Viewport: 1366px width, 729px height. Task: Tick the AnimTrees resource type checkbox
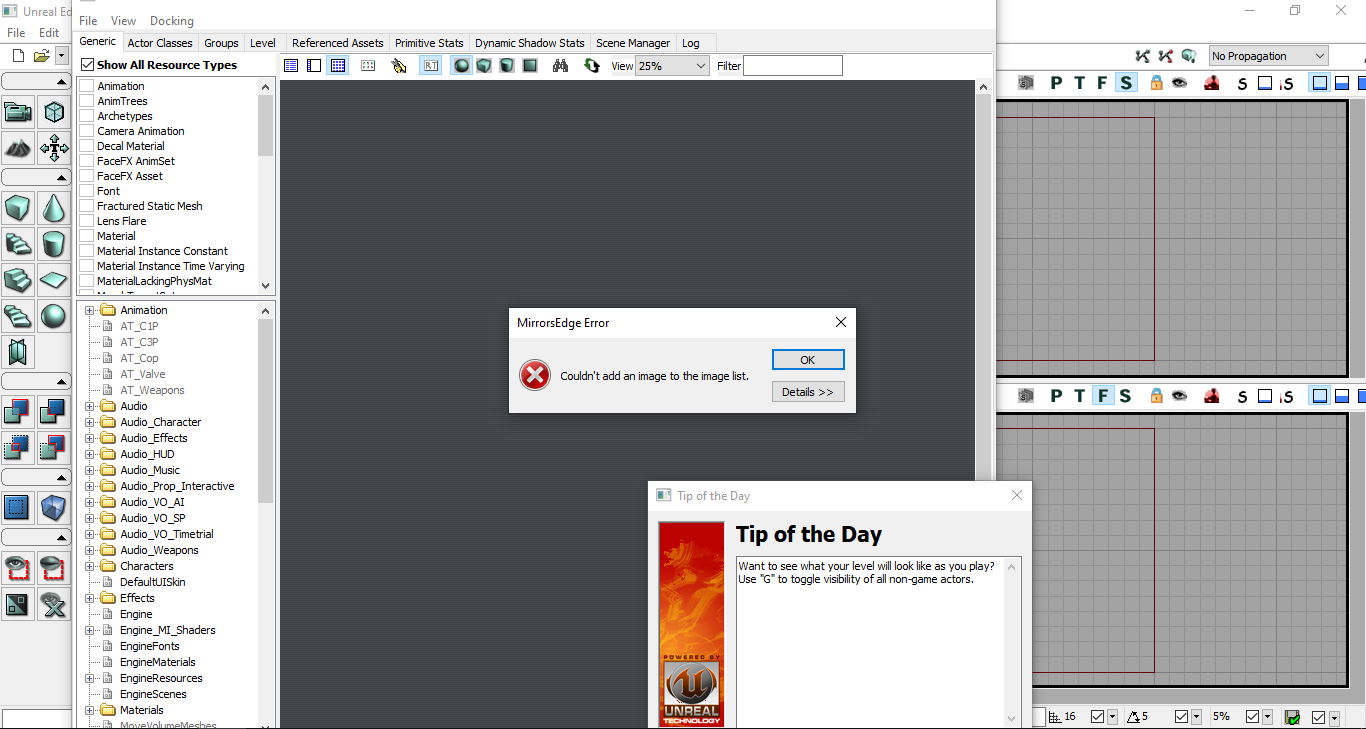pyautogui.click(x=87, y=101)
